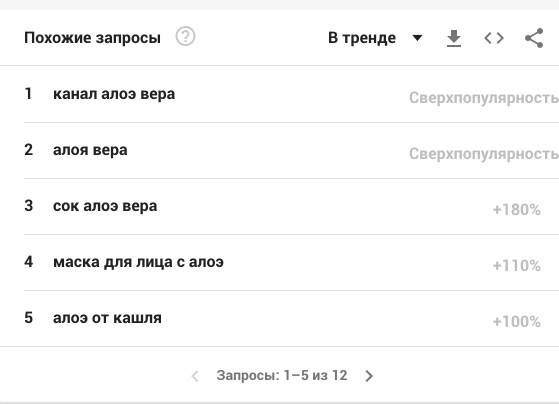Screen dimensions: 559x404
Task: Click the share icon
Action: (x=534, y=38)
